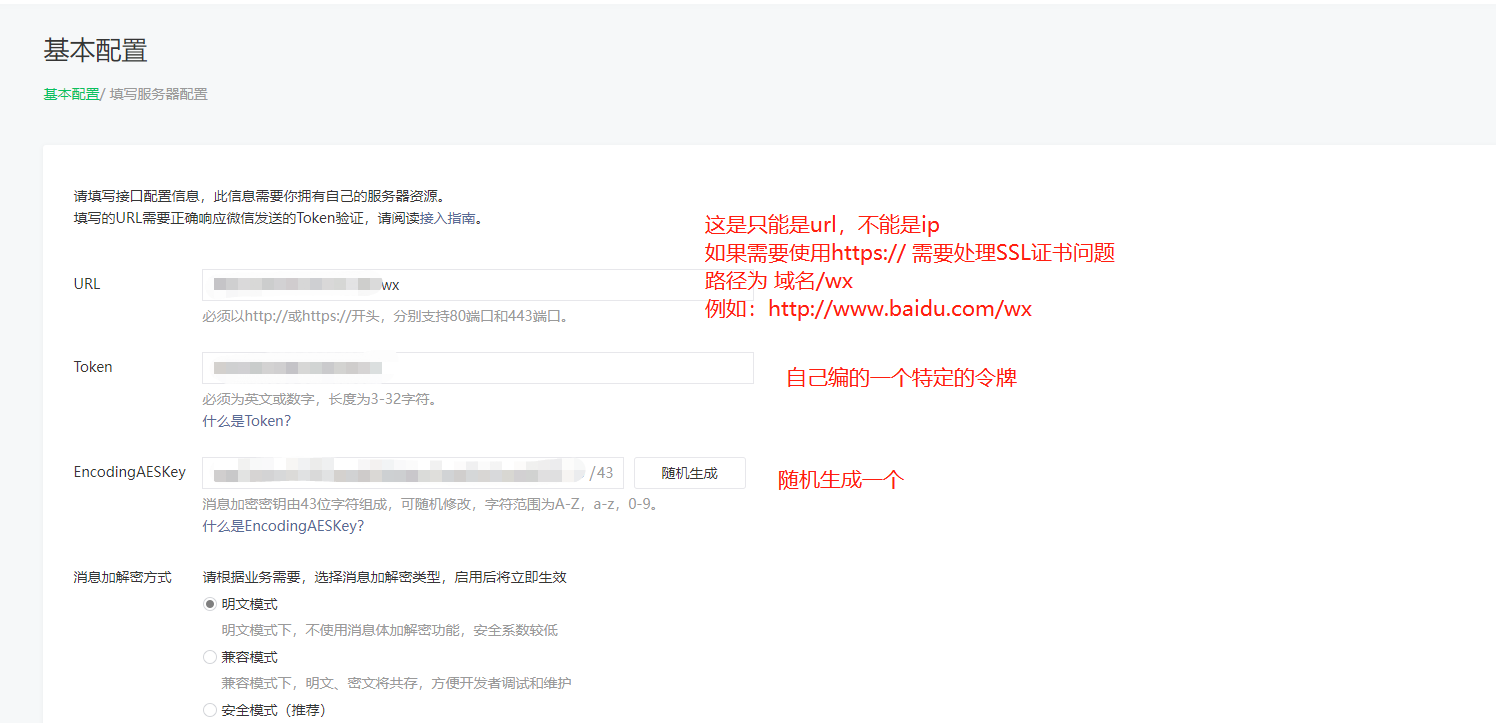Click the red baidu.com example URL annotation
This screenshot has width=1496, height=723.
[x=868, y=309]
